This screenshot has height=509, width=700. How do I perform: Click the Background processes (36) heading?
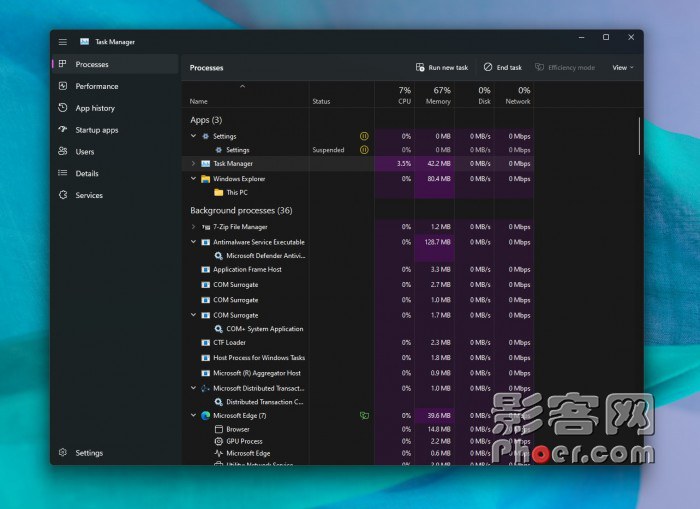point(241,210)
